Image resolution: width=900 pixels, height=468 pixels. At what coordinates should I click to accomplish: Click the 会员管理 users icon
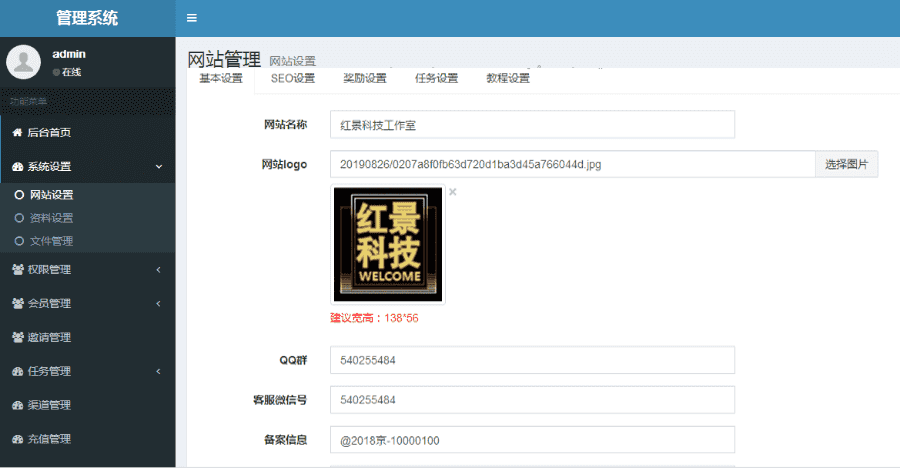click(17, 304)
